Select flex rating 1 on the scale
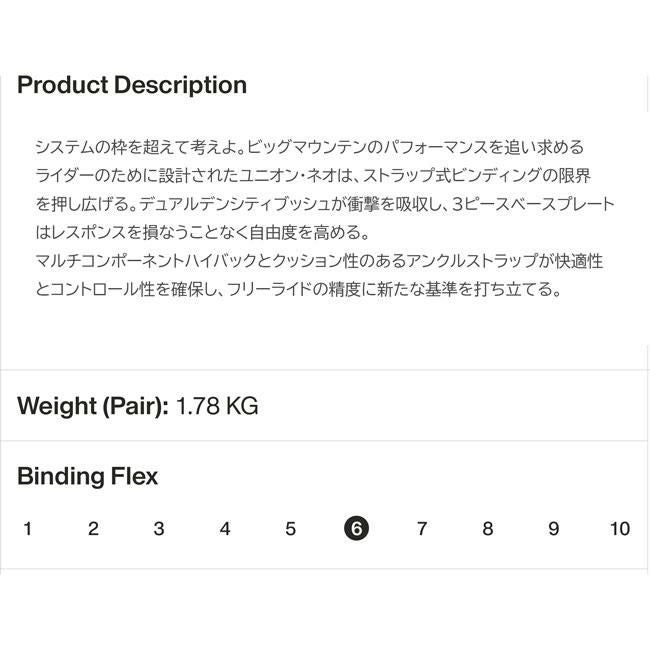This screenshot has height=650, width=650. pyautogui.click(x=27, y=529)
